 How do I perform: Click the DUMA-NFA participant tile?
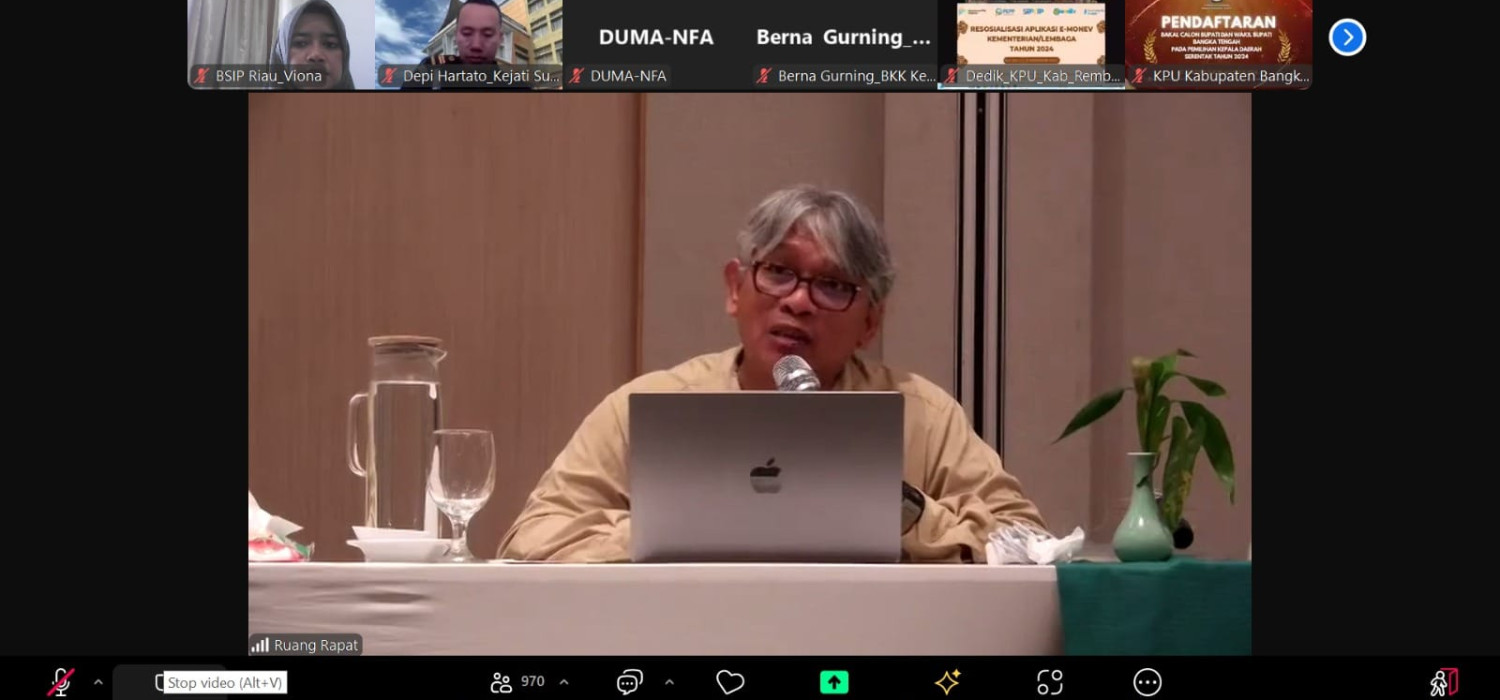click(656, 44)
